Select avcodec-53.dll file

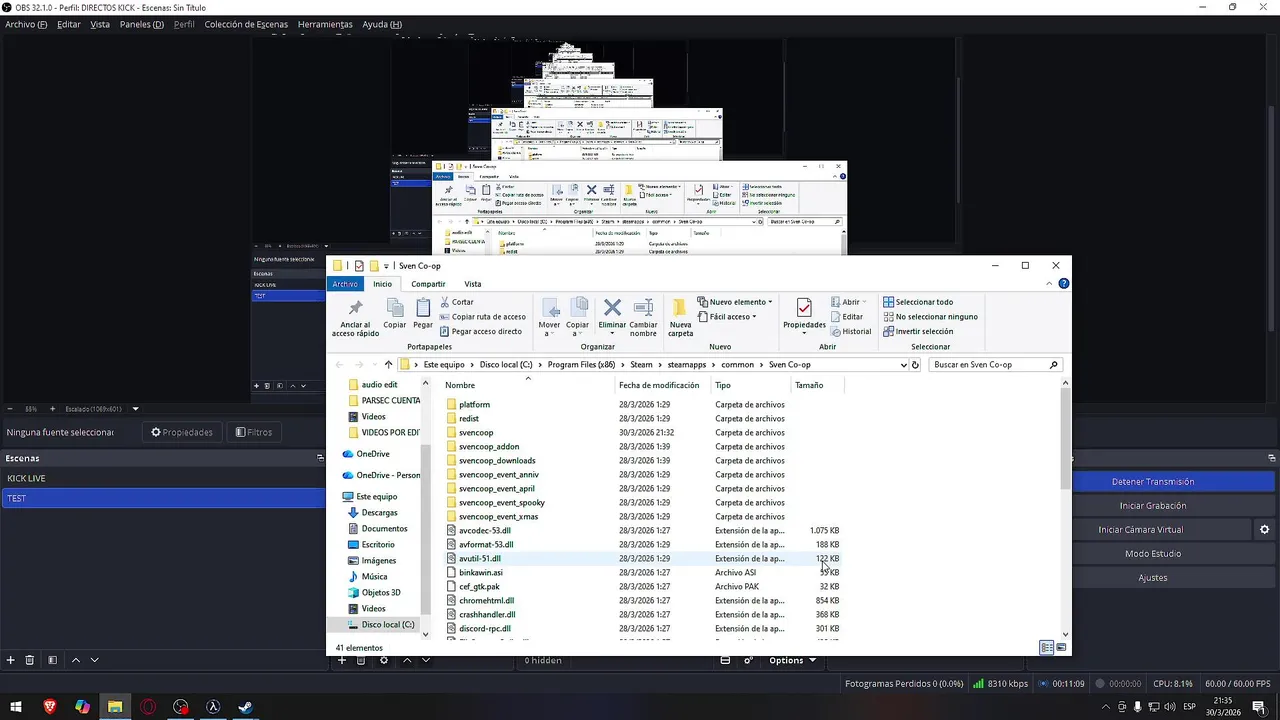click(x=485, y=531)
